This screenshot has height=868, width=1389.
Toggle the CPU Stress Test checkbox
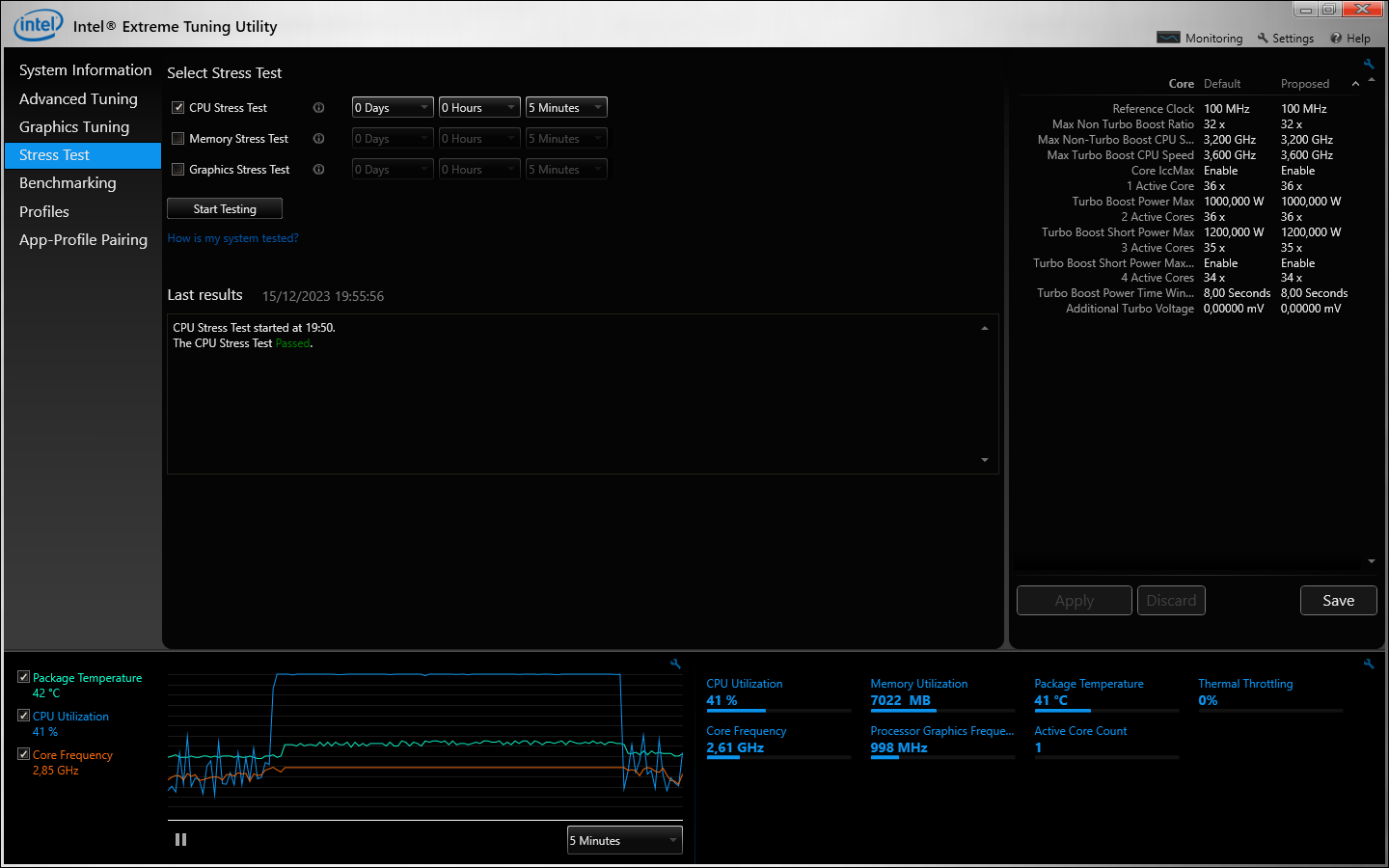coord(177,108)
